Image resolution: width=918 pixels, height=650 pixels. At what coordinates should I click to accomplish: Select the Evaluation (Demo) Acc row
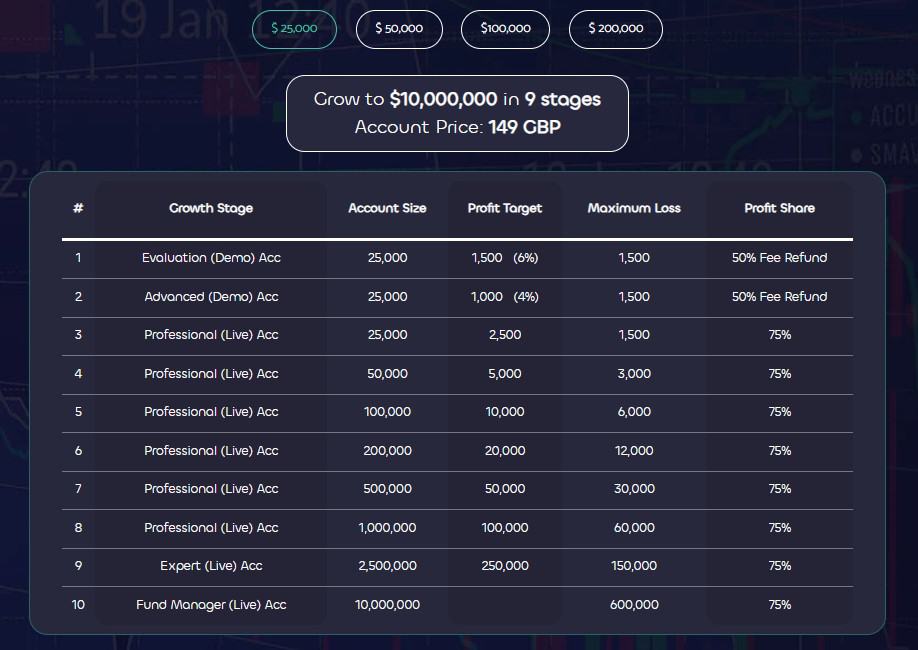tap(210, 258)
